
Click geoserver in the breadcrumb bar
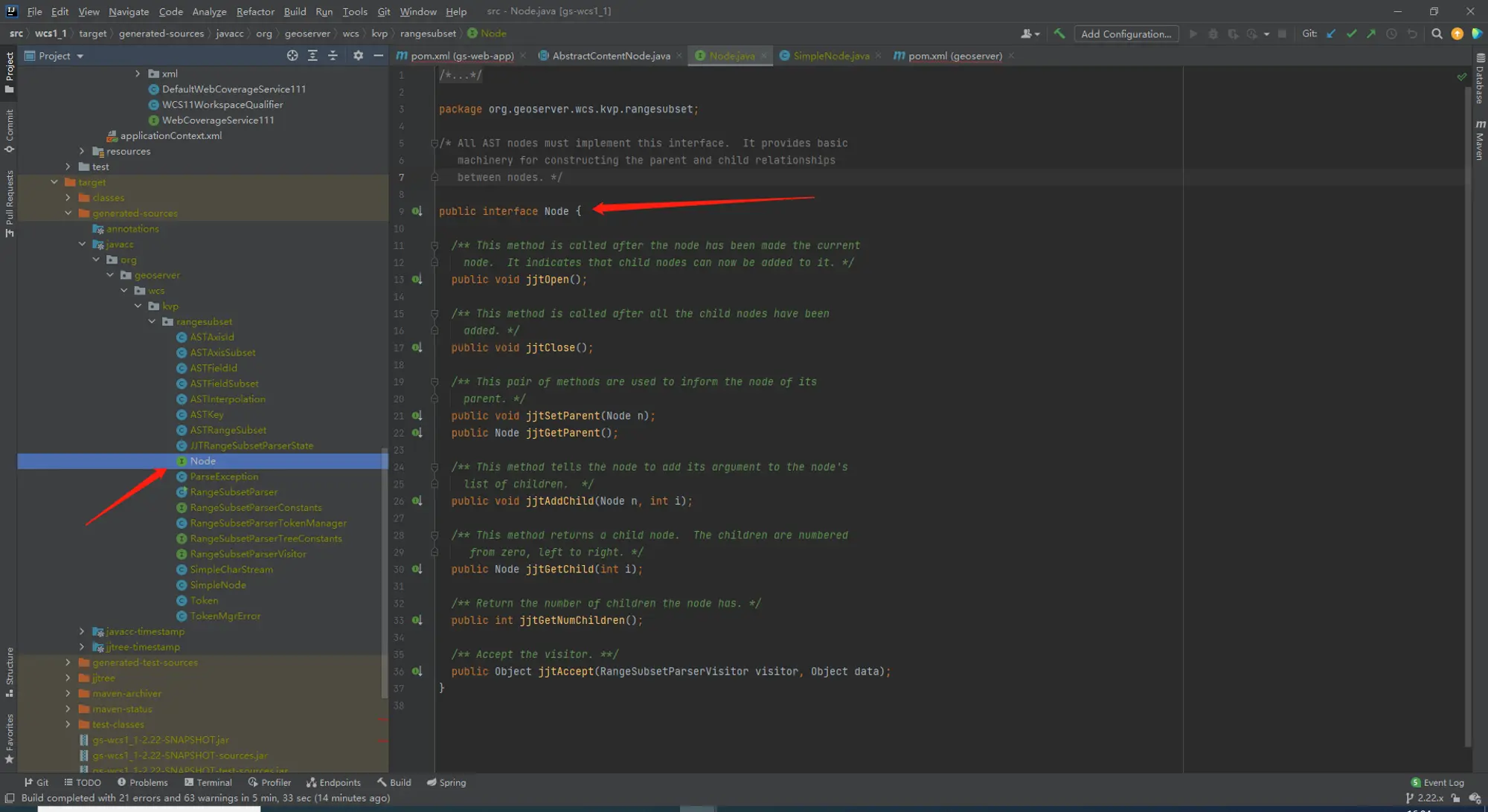[307, 33]
